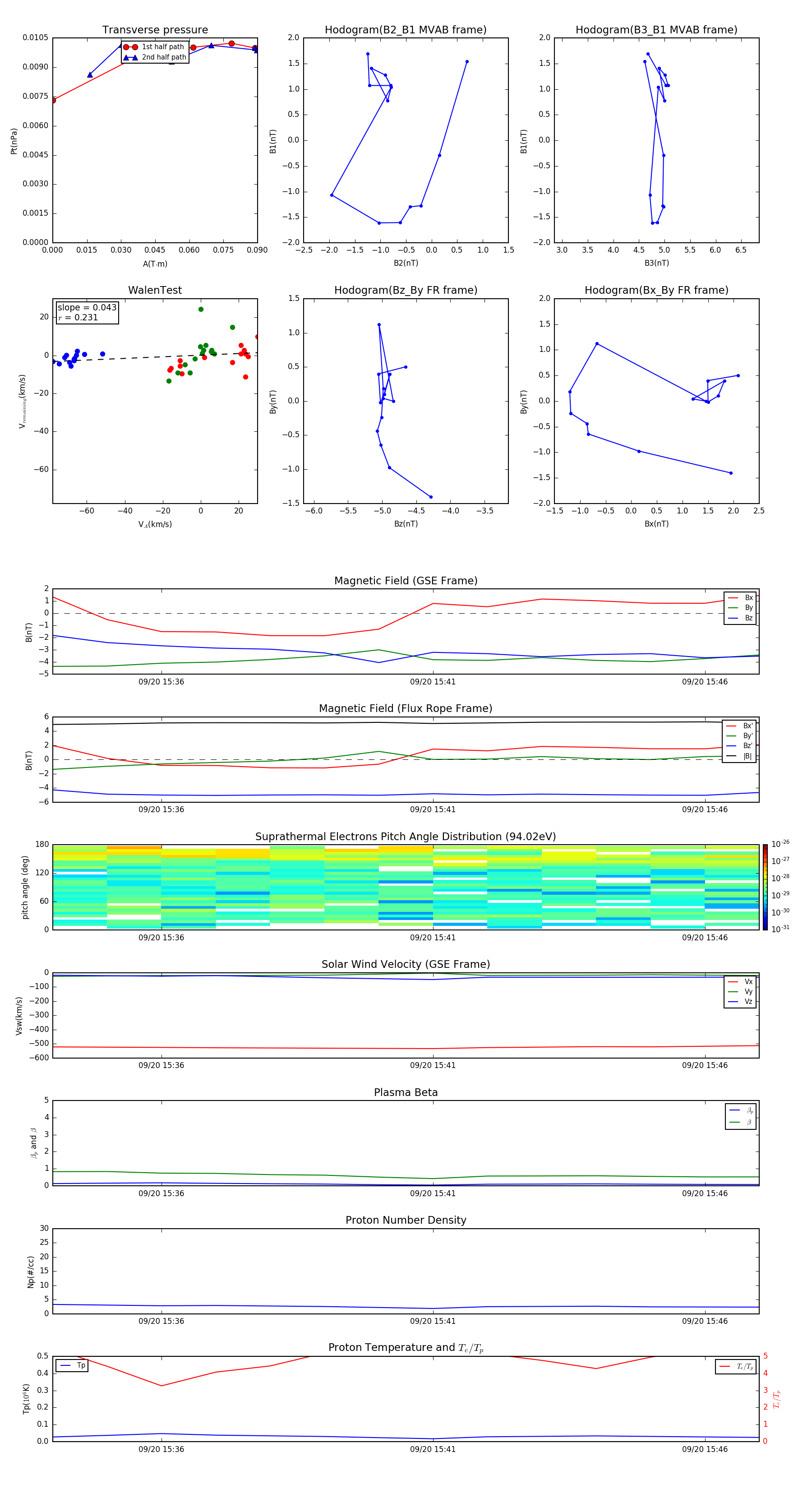Click the Tp legend entry in temperature plot
This screenshot has width=812, height=1489.
[72, 1365]
